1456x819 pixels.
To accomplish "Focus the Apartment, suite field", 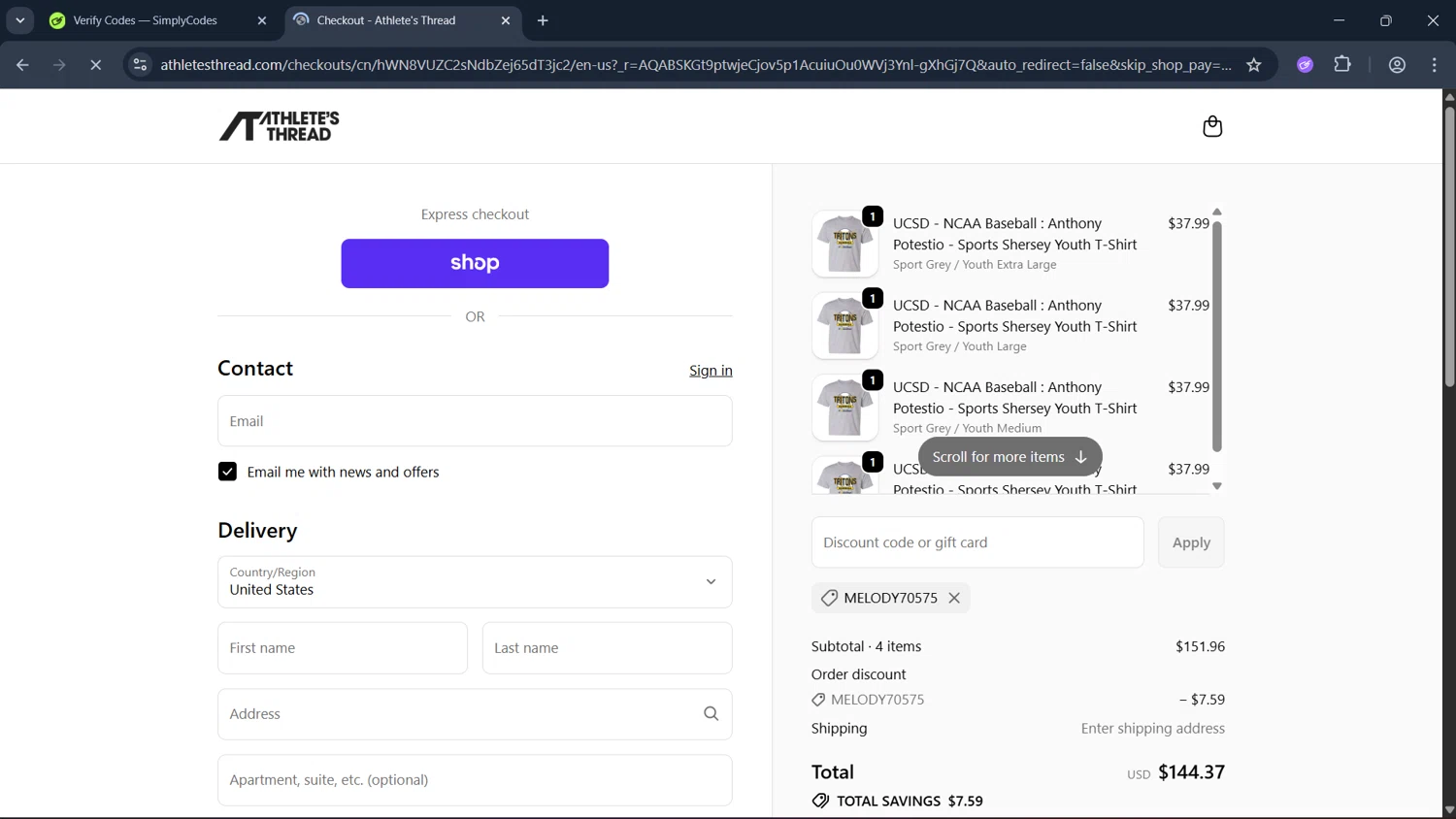I will (x=475, y=780).
